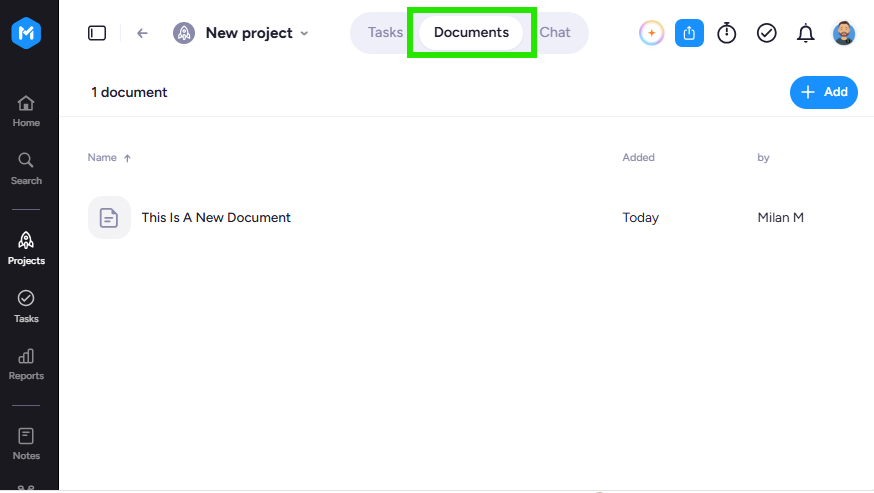Click the document file icon thumbnail
The height and width of the screenshot is (493, 874).
pos(109,218)
